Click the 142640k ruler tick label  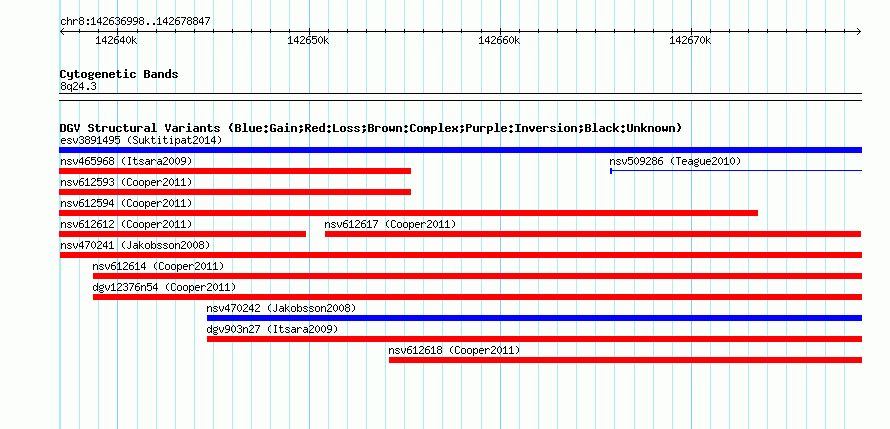(116, 41)
